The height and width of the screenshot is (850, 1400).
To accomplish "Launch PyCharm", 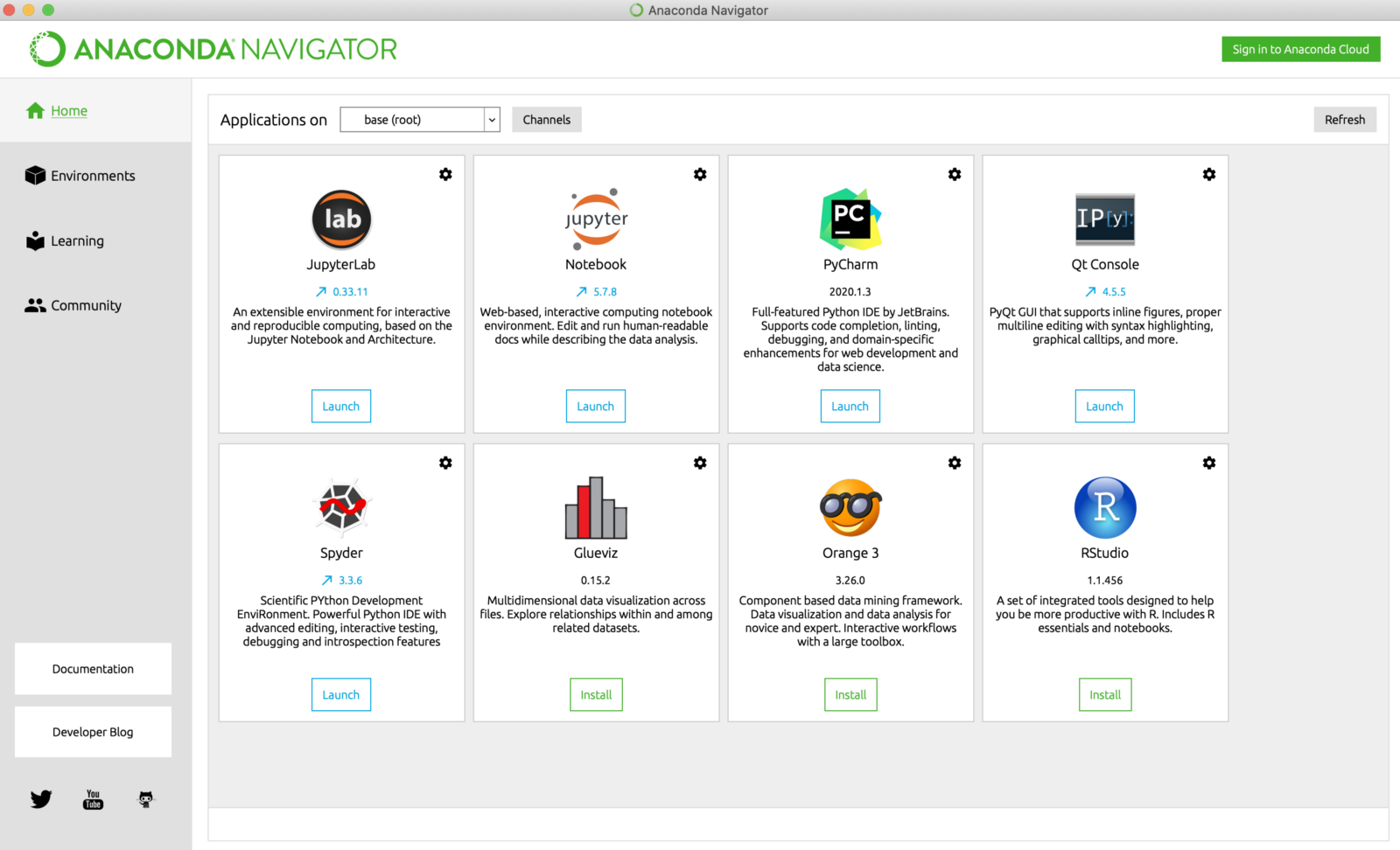I will click(850, 407).
